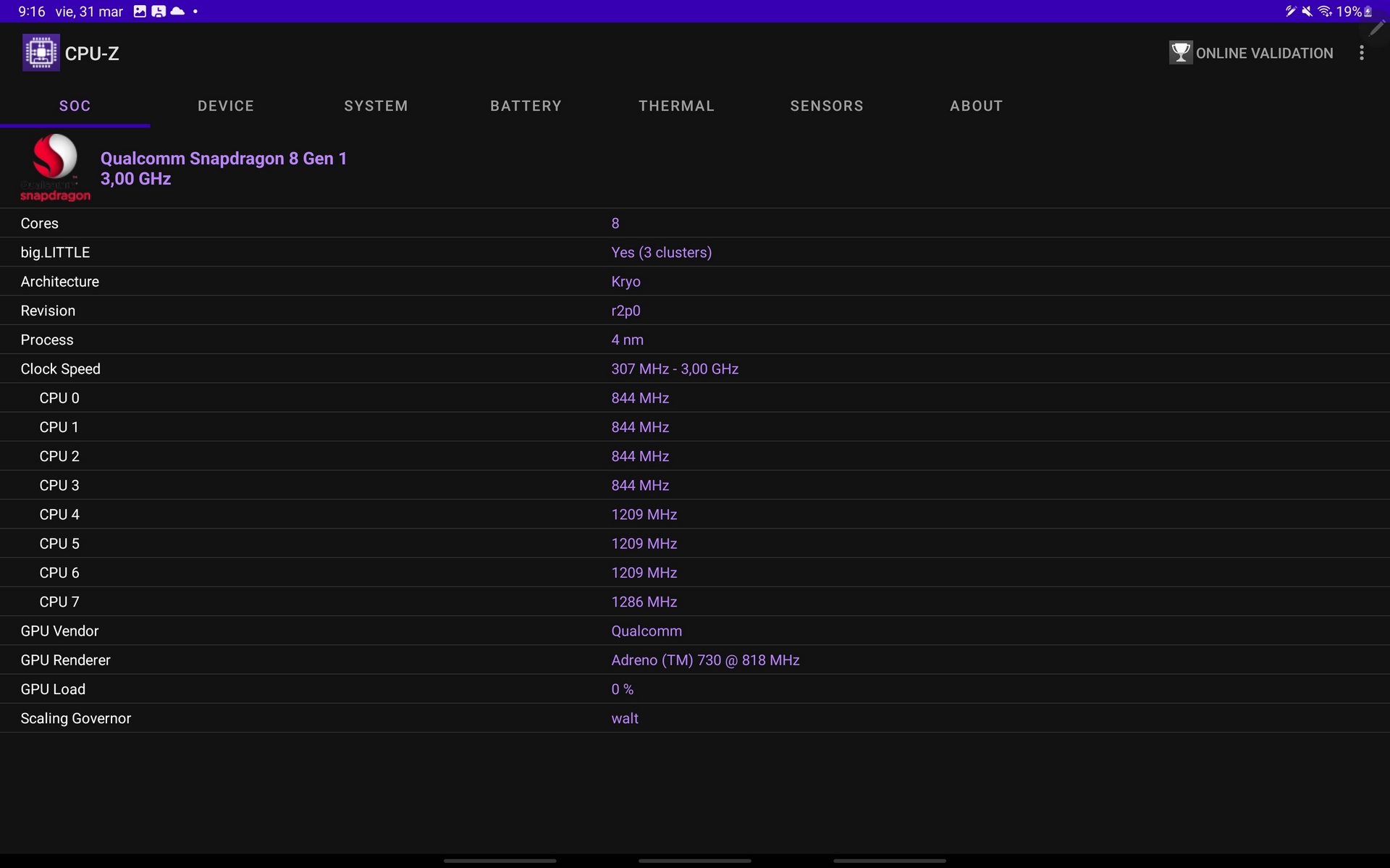Image resolution: width=1390 pixels, height=868 pixels.
Task: Tap the big.LITTLE label
Action: click(55, 253)
